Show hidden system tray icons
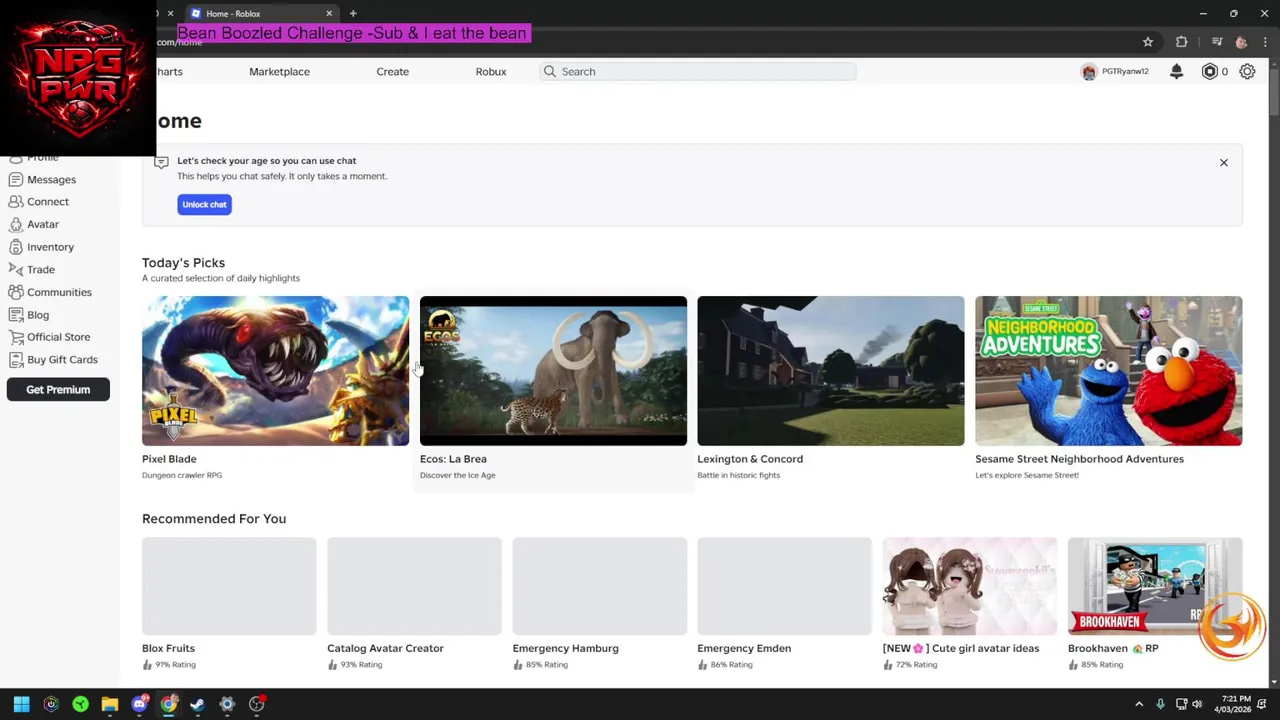Image resolution: width=1280 pixels, height=720 pixels. click(1138, 704)
